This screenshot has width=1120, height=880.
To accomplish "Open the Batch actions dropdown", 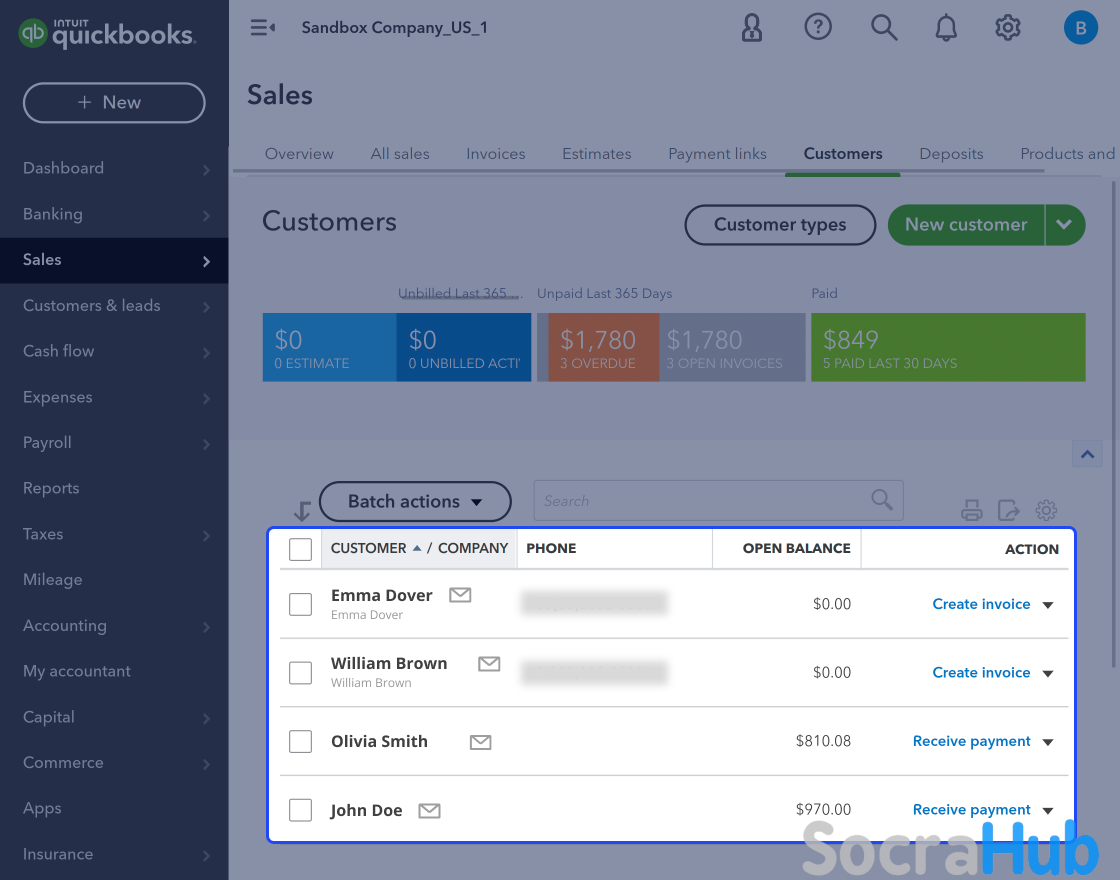I will pos(415,502).
